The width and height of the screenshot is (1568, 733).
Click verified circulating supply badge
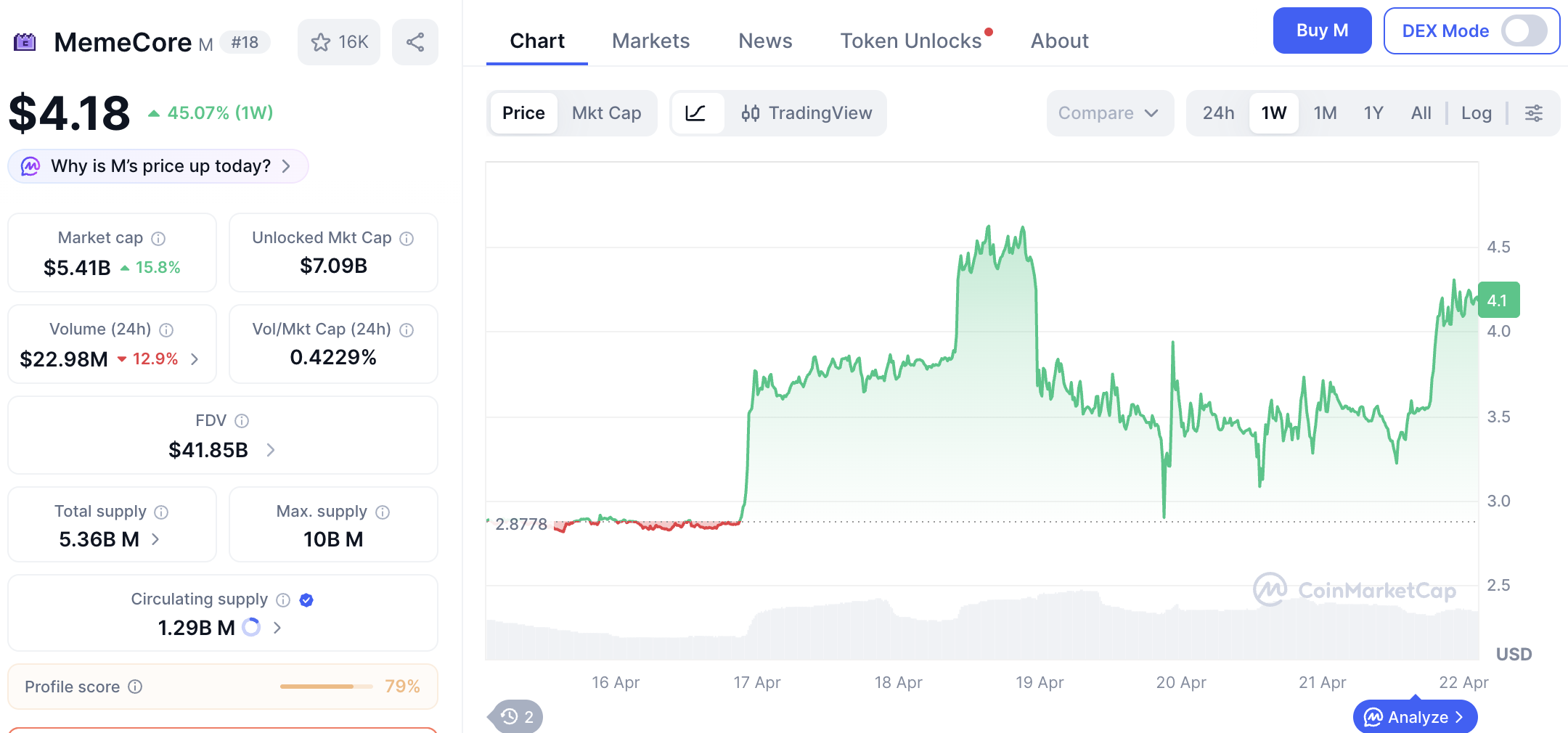306,600
